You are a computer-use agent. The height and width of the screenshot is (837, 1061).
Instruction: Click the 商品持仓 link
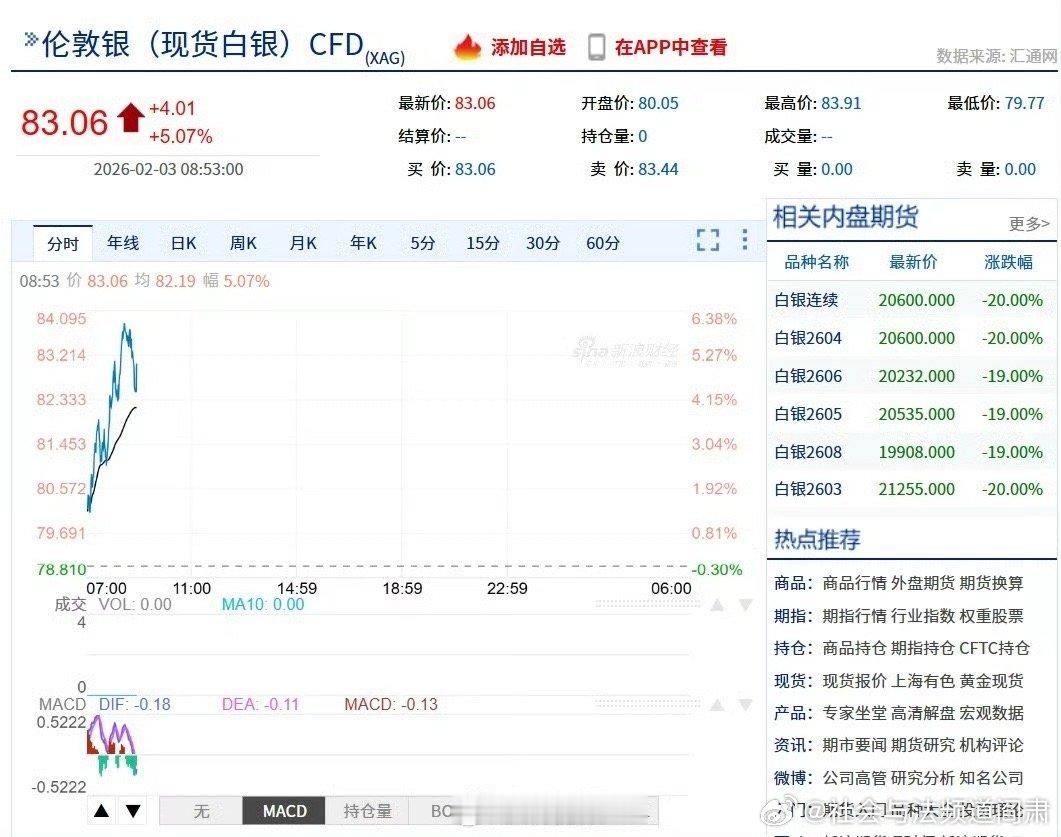point(854,648)
